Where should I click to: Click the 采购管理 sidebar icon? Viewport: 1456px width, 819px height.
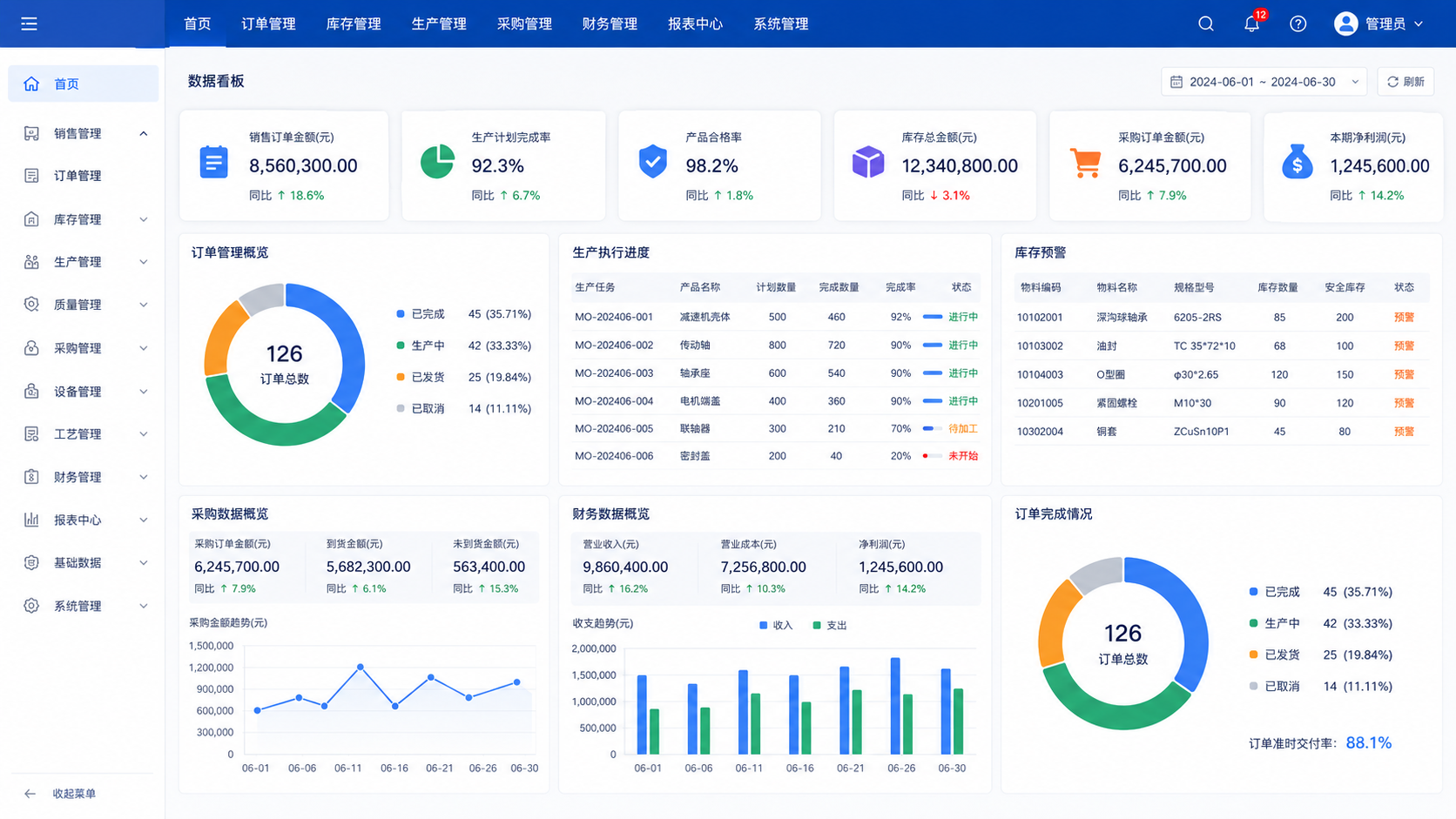coord(31,348)
